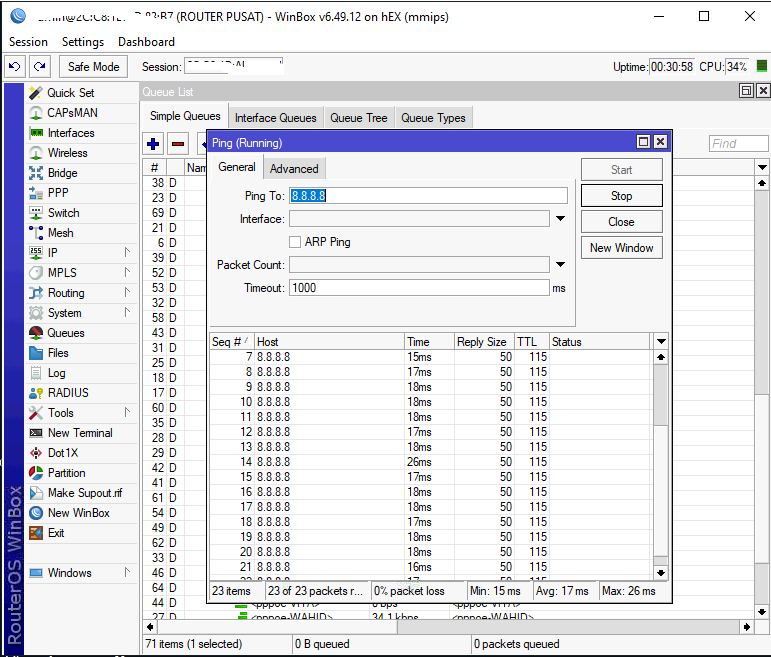The width and height of the screenshot is (771, 657).
Task: Click the Find search box
Action: [x=738, y=144]
